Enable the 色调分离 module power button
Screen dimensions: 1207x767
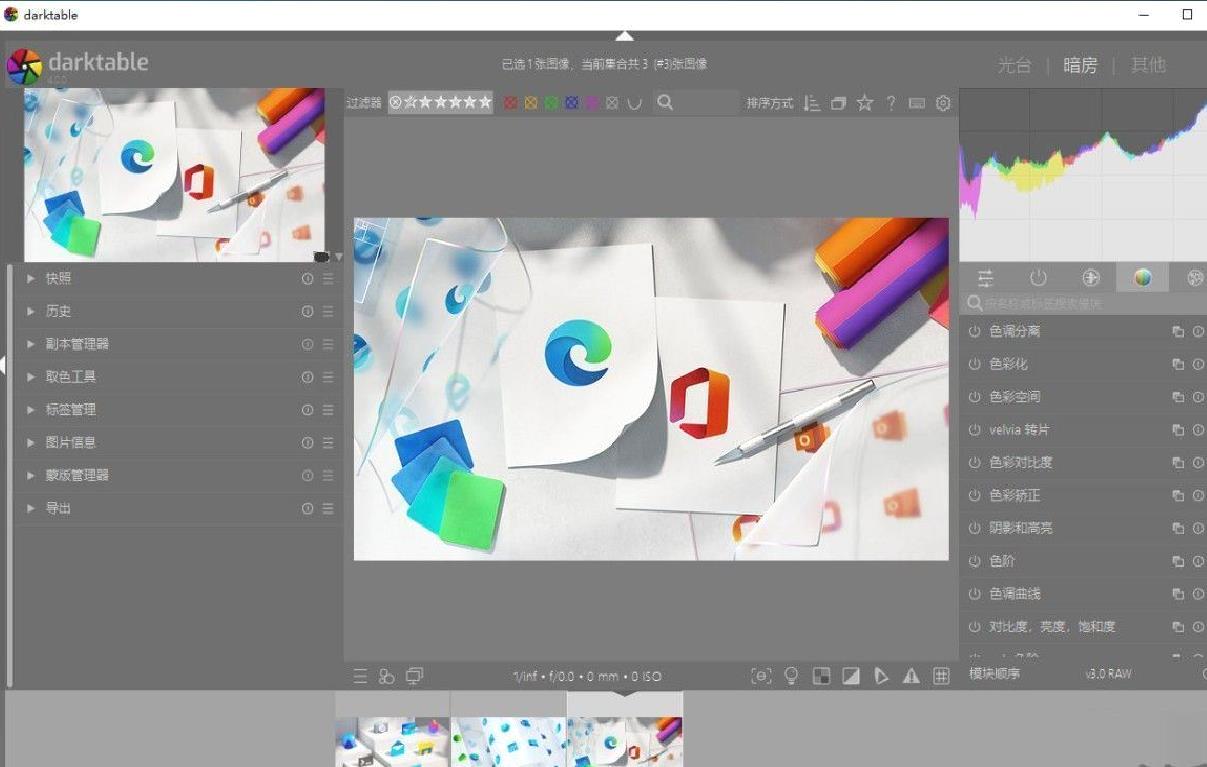coord(974,331)
